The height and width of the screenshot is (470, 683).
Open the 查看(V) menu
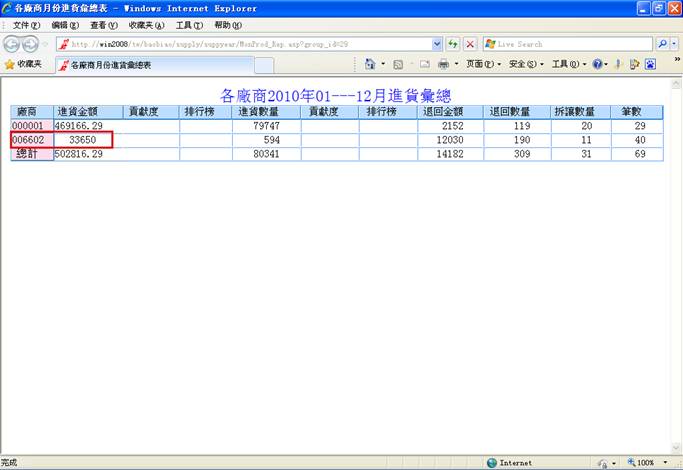(x=105, y=25)
